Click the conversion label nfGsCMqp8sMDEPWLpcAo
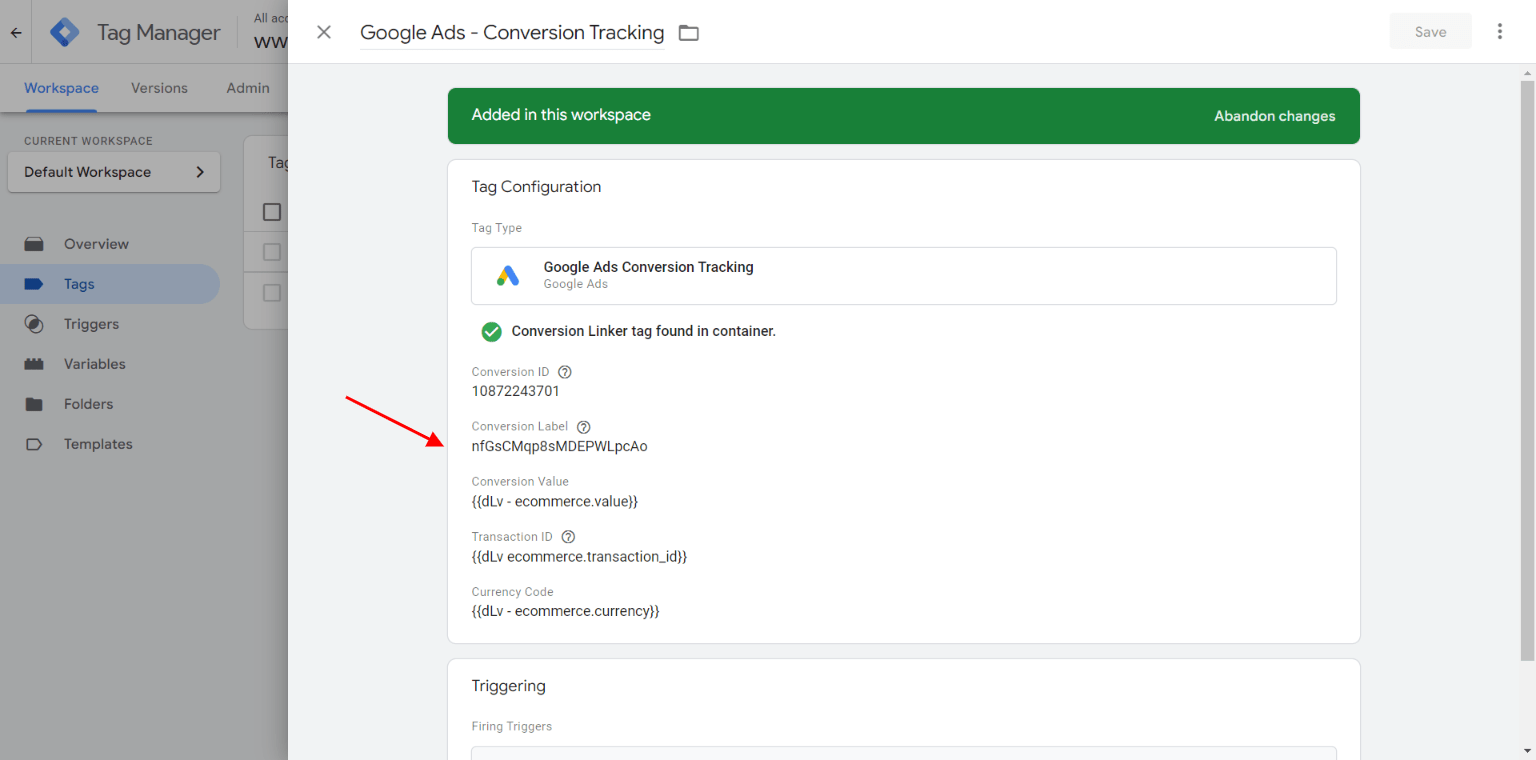This screenshot has width=1536, height=760. [559, 446]
